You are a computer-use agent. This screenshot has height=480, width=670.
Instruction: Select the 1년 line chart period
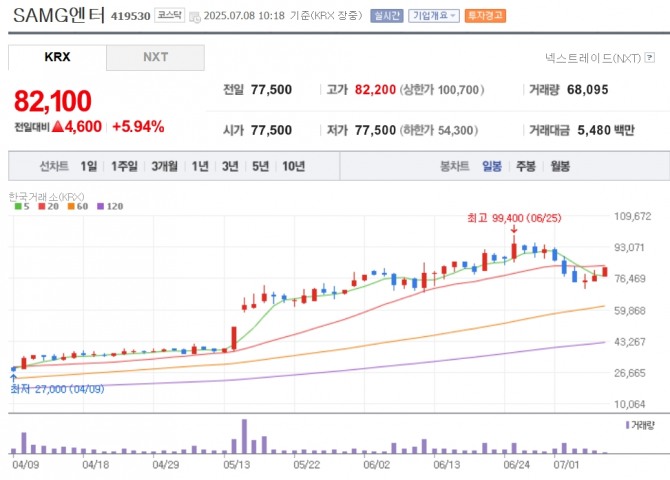(x=200, y=166)
